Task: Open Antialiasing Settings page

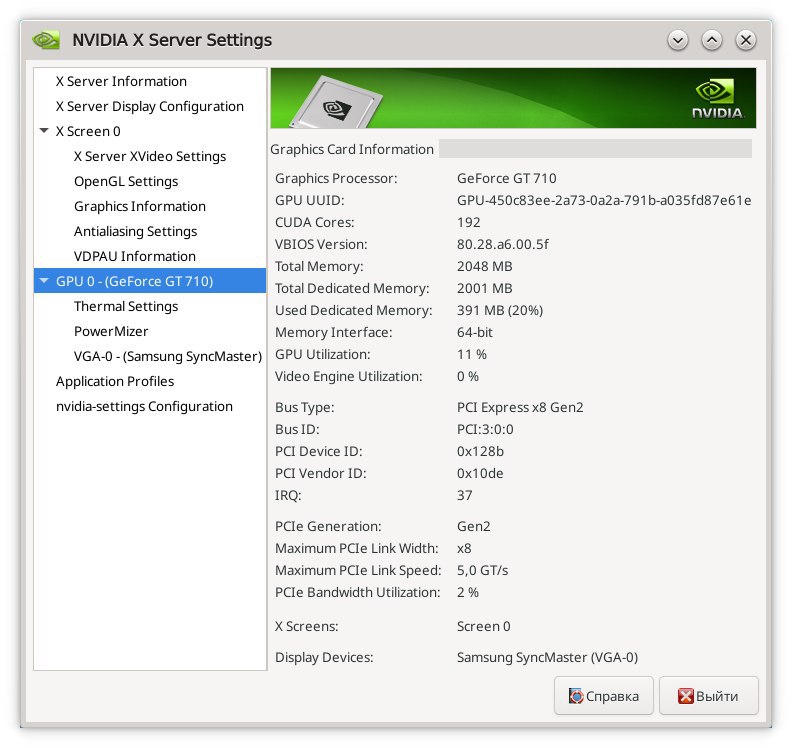Action: [135, 231]
